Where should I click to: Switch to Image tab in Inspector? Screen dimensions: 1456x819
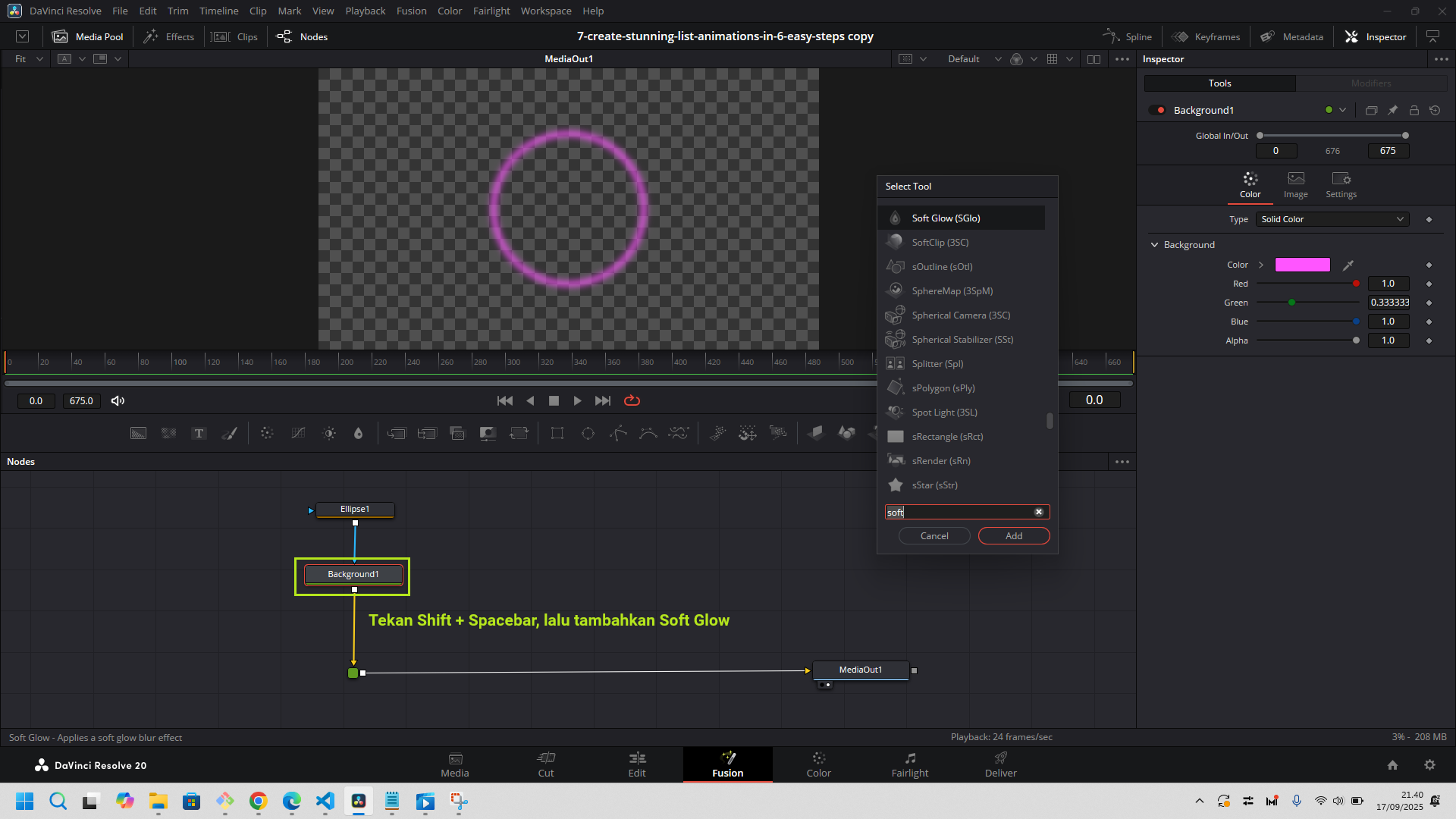[1295, 184]
